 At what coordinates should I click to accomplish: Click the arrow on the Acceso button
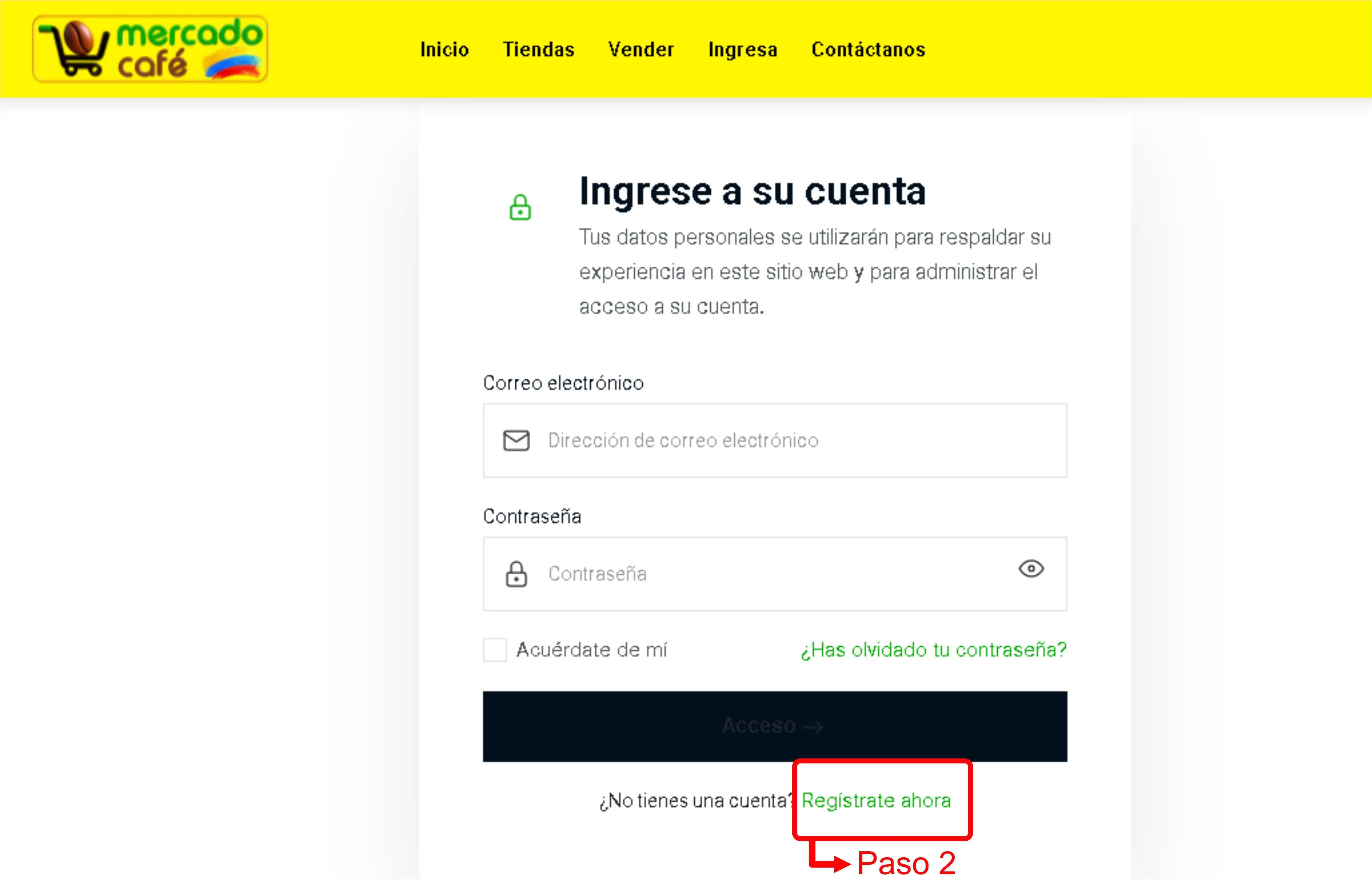tap(813, 727)
